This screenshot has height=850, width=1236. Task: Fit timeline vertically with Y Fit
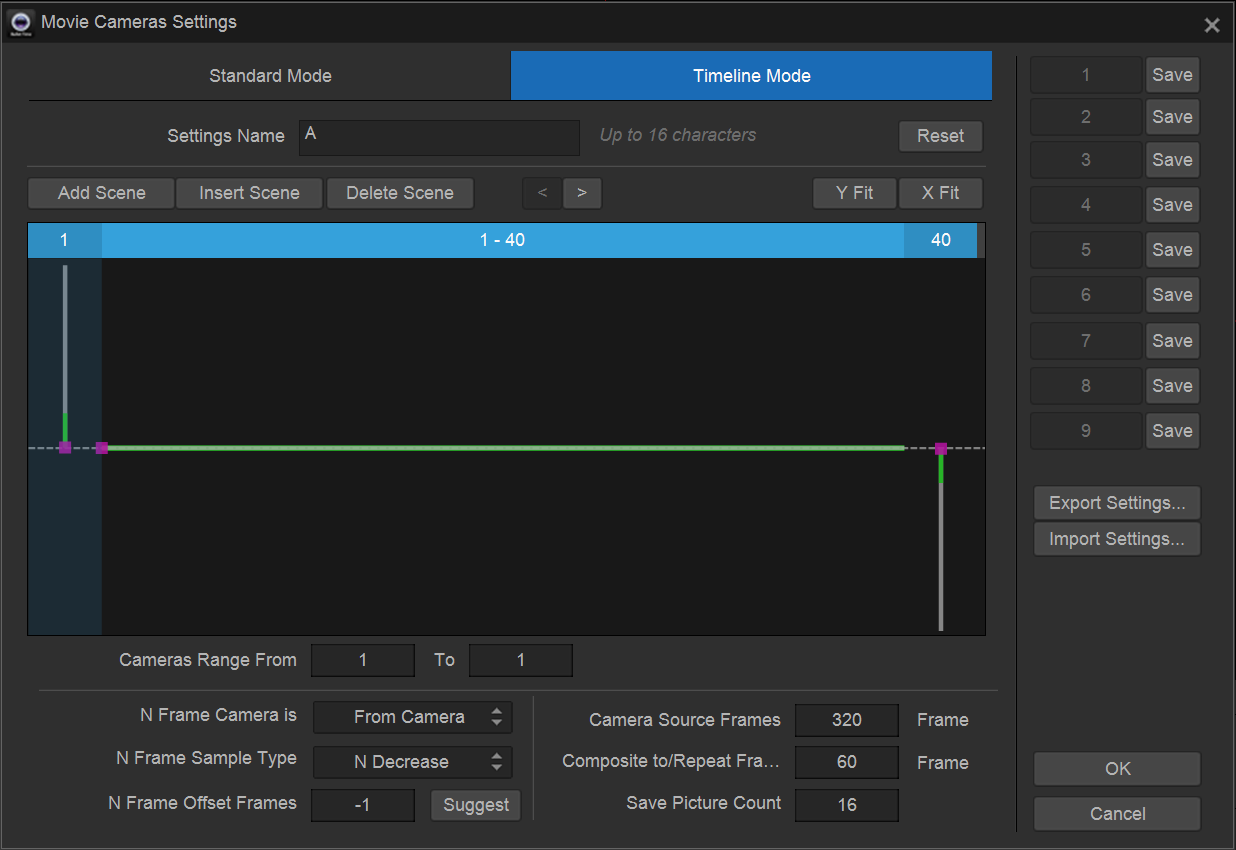tap(854, 193)
